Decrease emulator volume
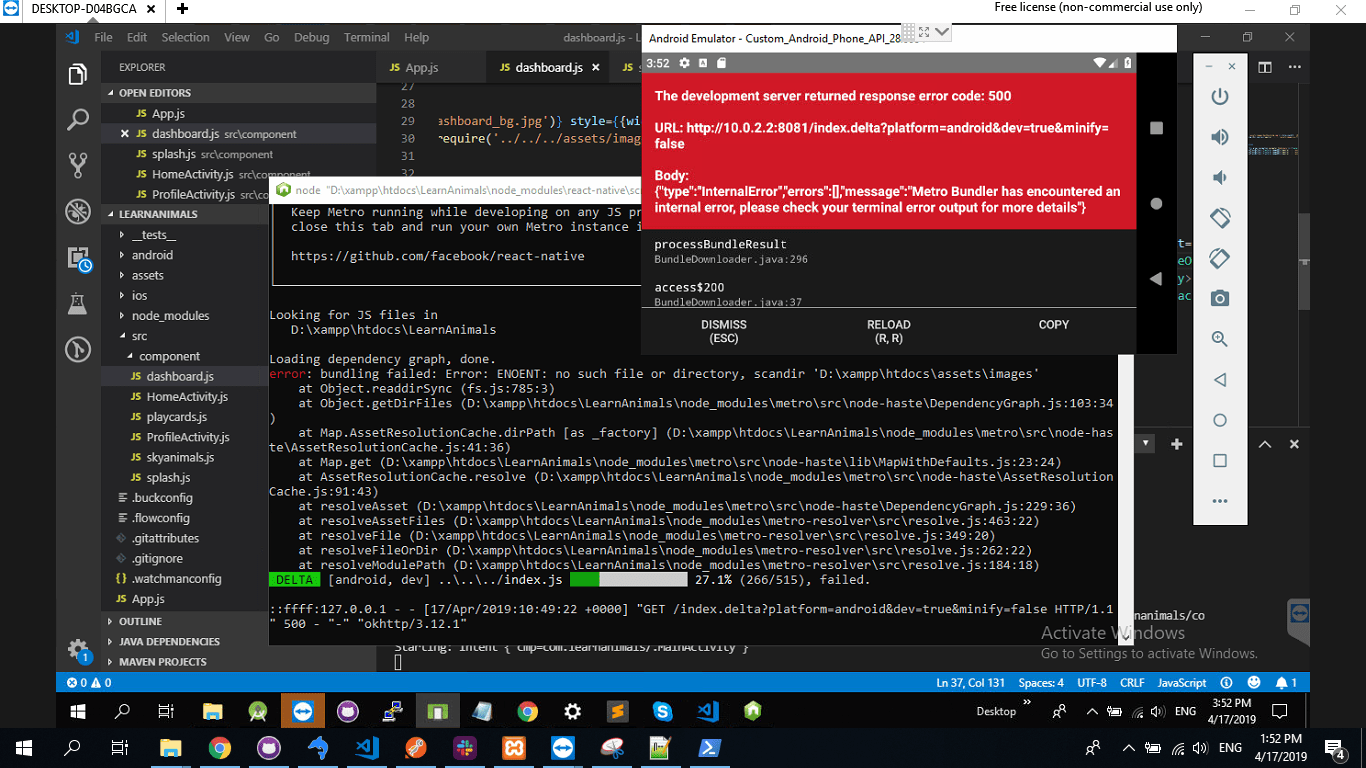Viewport: 1366px width, 768px height. [x=1219, y=177]
